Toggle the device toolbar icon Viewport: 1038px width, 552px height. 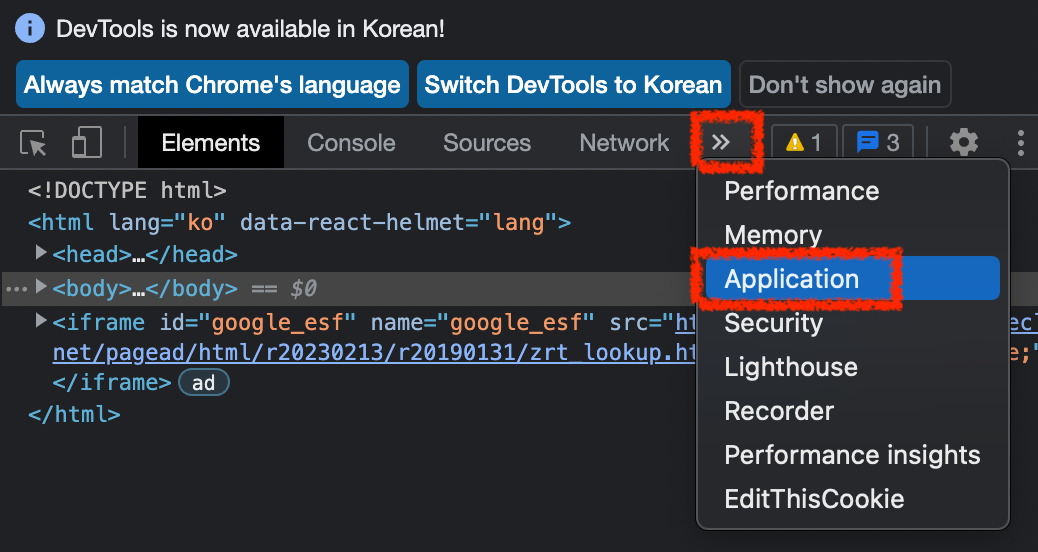click(x=87, y=142)
